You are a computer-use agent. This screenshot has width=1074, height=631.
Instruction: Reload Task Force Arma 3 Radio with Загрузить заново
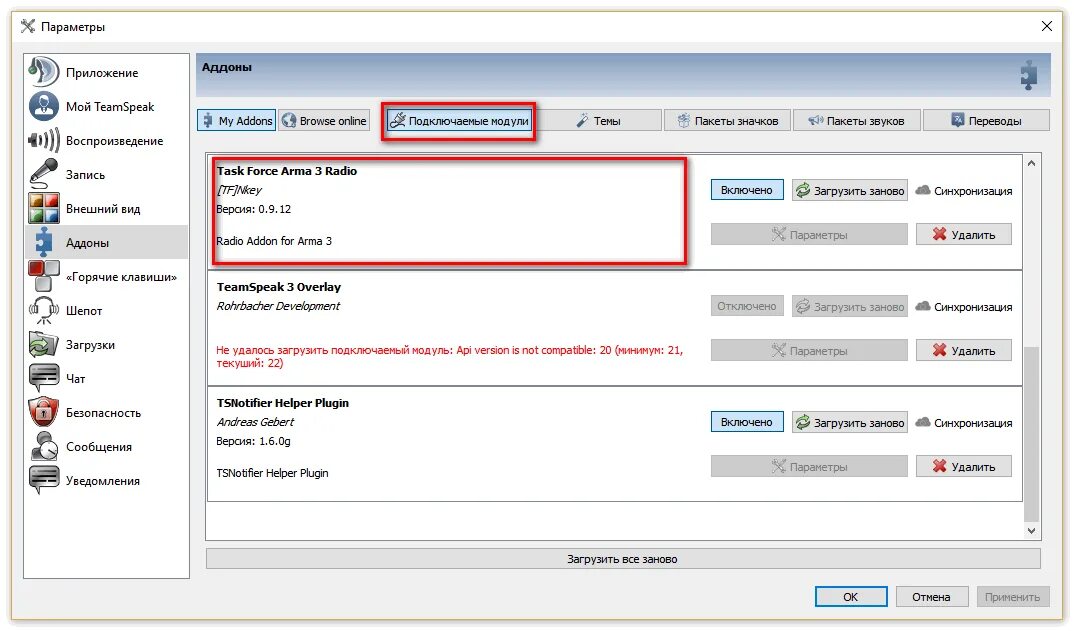(850, 190)
